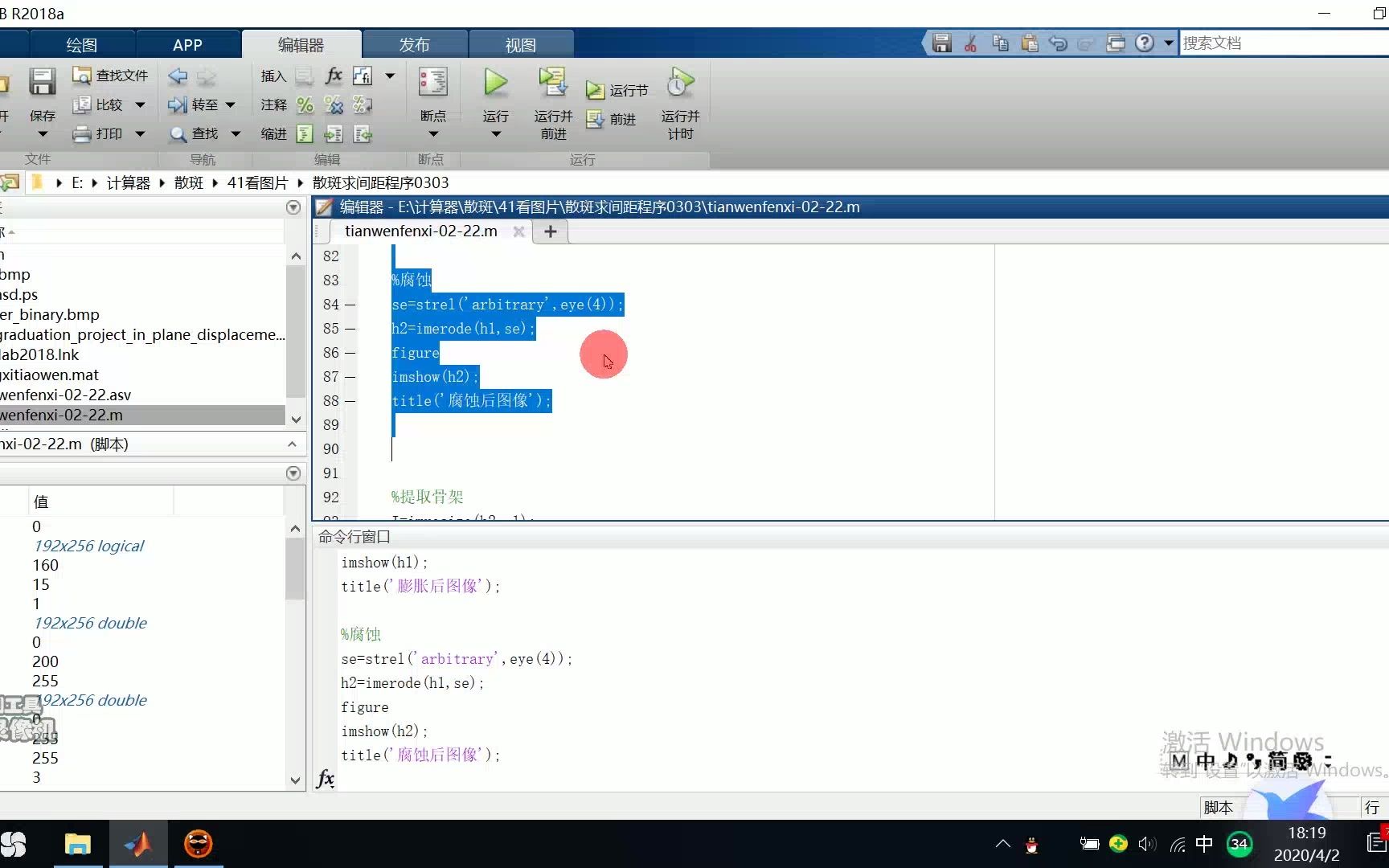Click the Help question mark icon
Screen dimensions: 1389x868
pos(1145,43)
